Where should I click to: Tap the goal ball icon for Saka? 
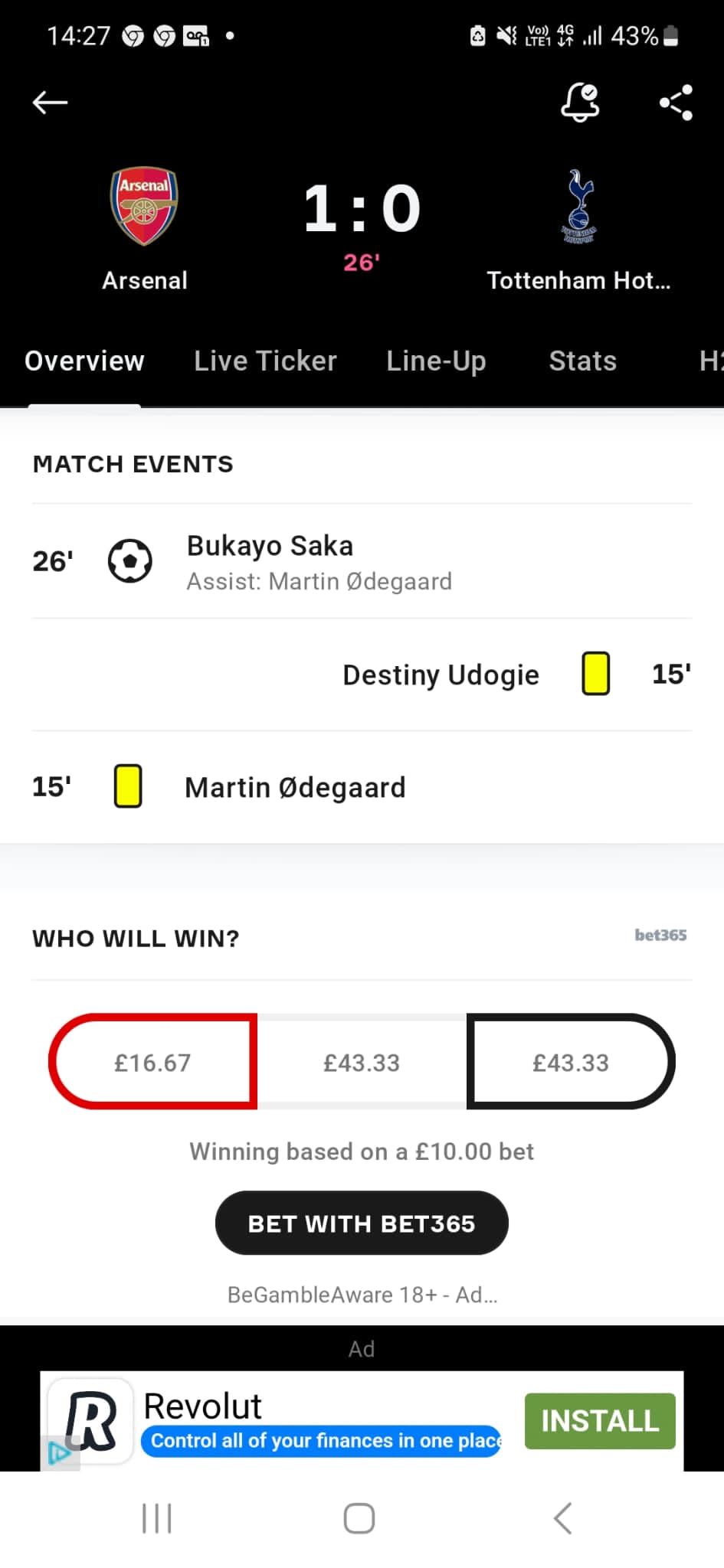tap(129, 561)
